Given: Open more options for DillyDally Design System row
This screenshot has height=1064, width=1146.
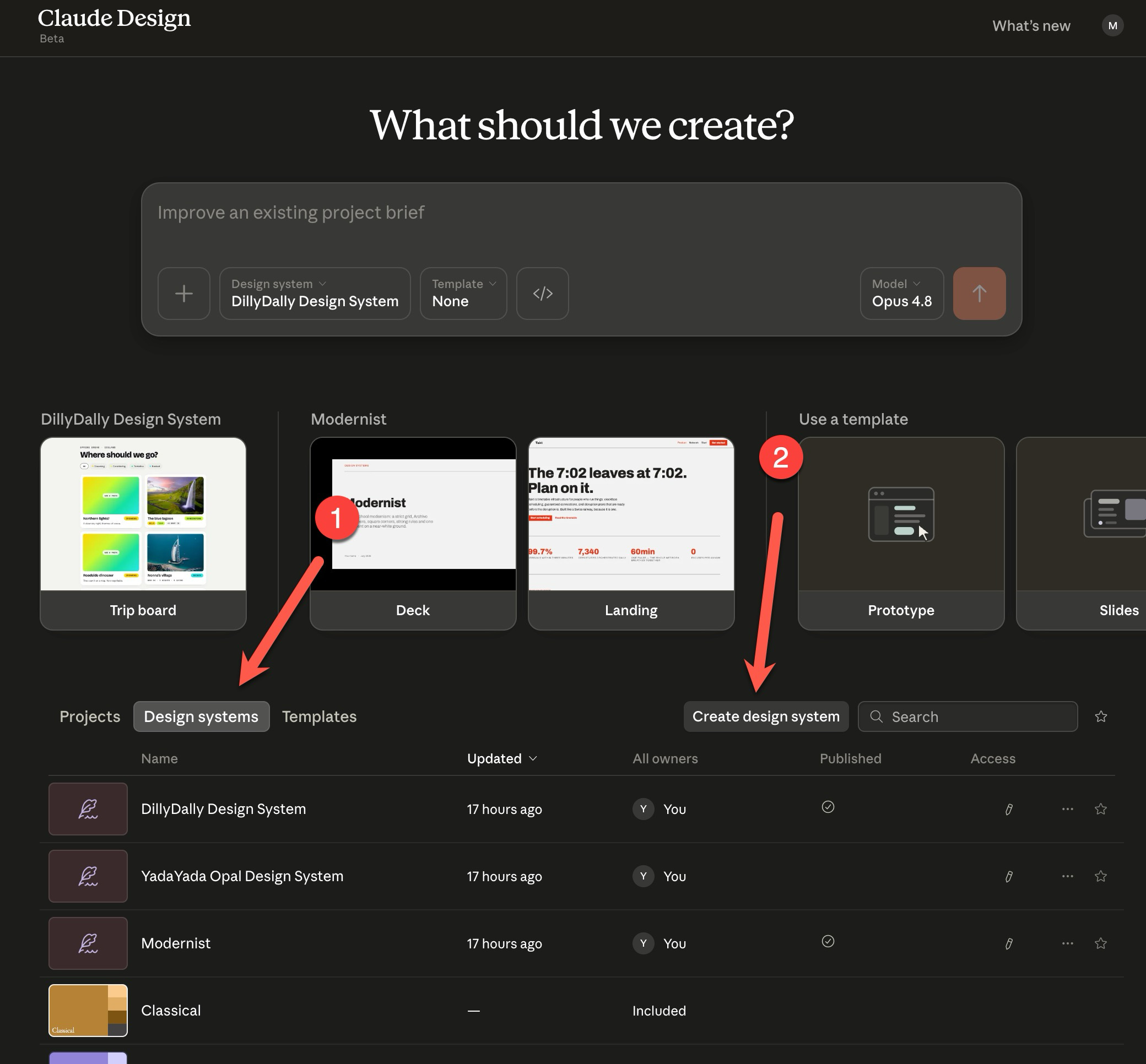Looking at the screenshot, I should [x=1068, y=809].
